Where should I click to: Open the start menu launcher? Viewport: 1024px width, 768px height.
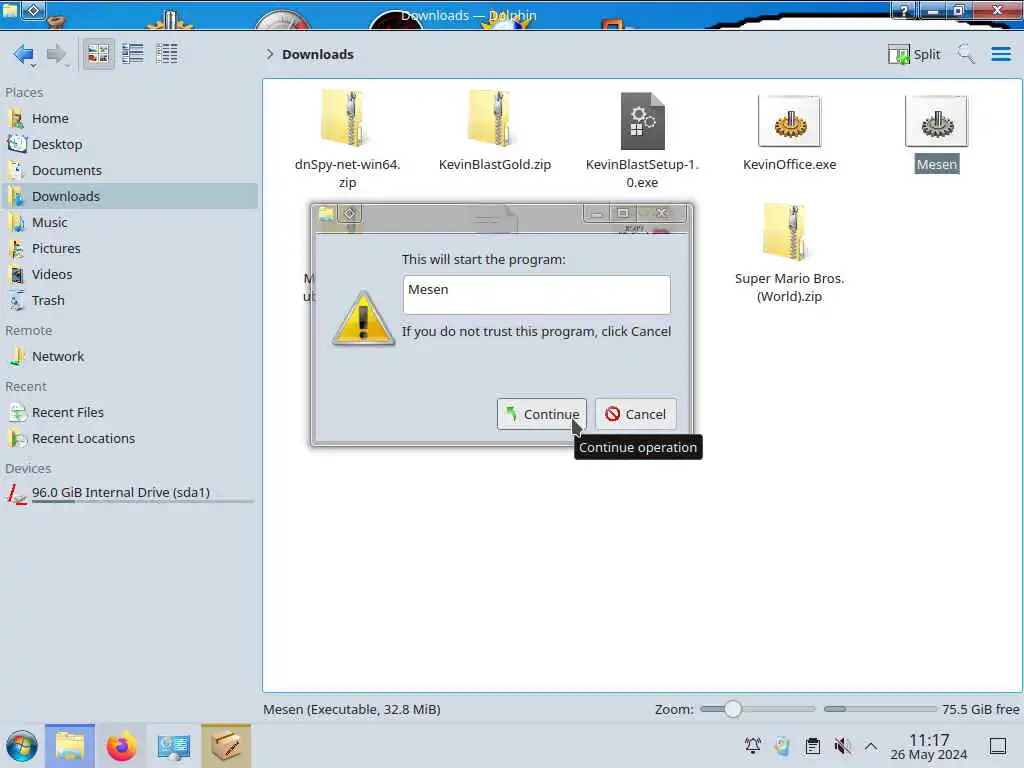(x=22, y=746)
